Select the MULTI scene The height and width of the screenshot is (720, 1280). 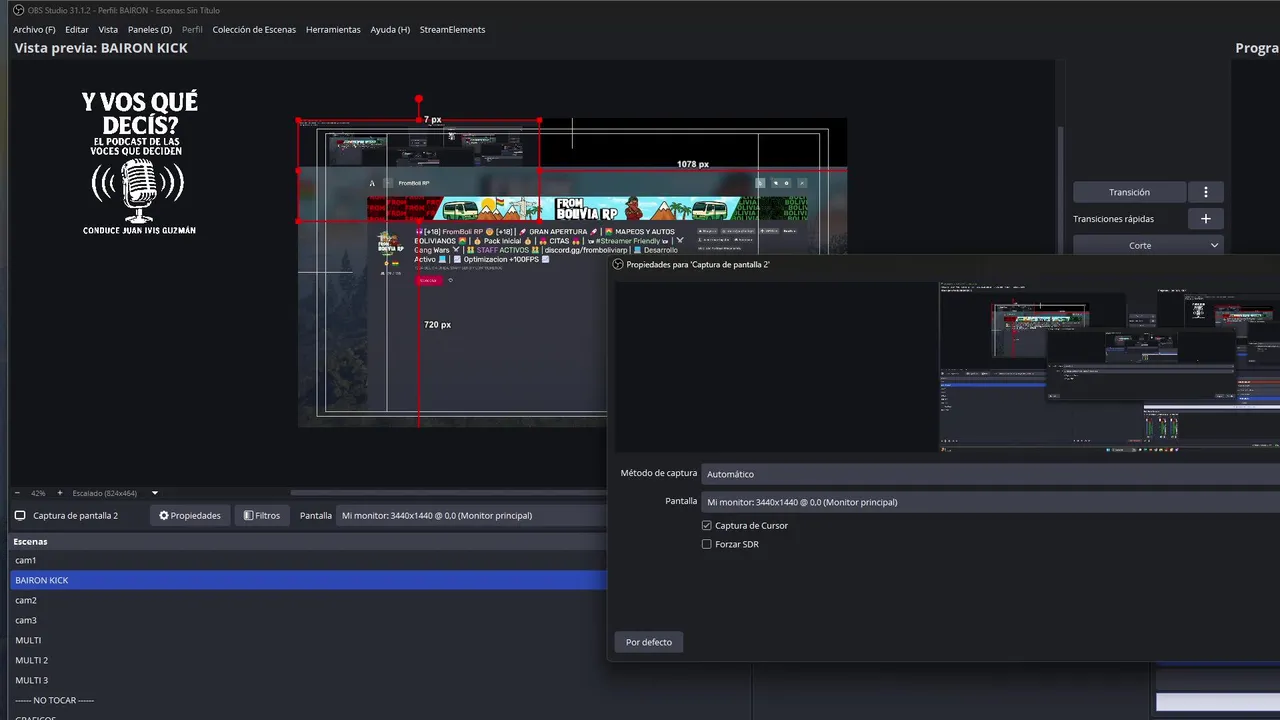tap(308, 640)
